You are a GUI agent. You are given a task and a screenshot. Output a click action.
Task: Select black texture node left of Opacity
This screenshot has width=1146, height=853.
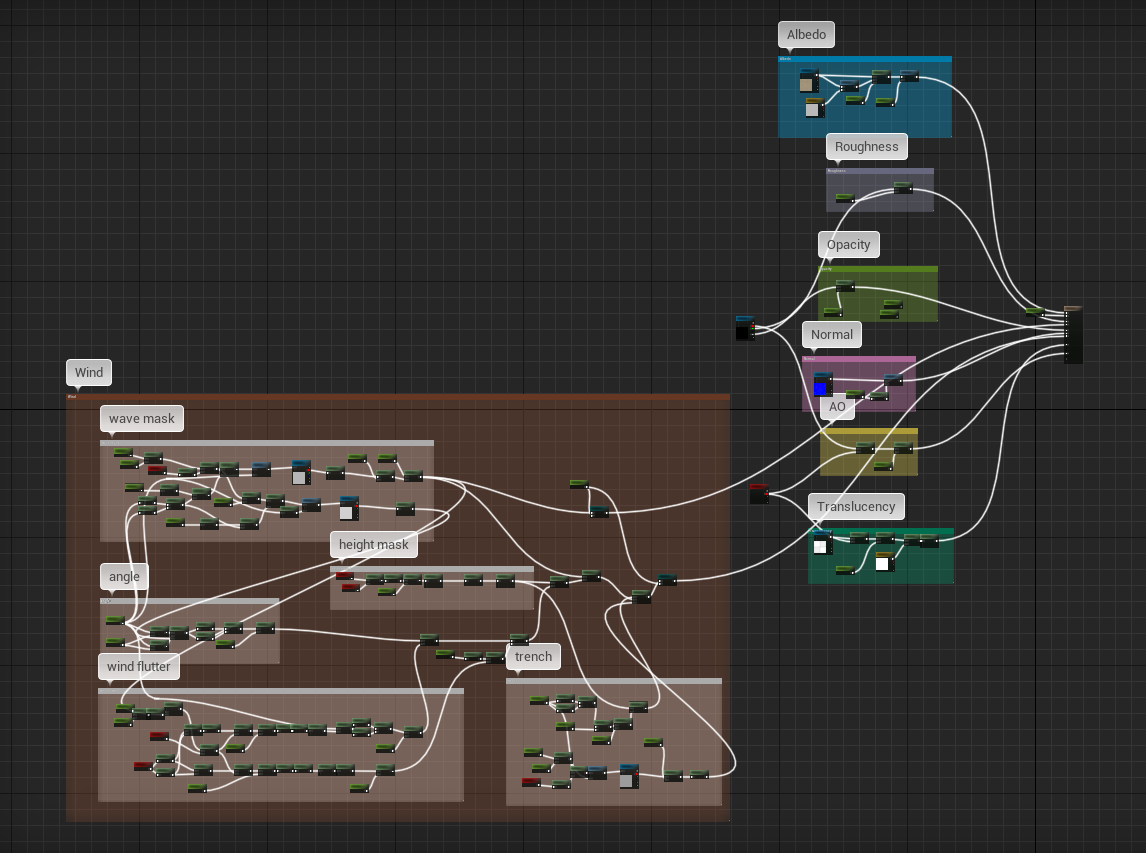(x=744, y=329)
